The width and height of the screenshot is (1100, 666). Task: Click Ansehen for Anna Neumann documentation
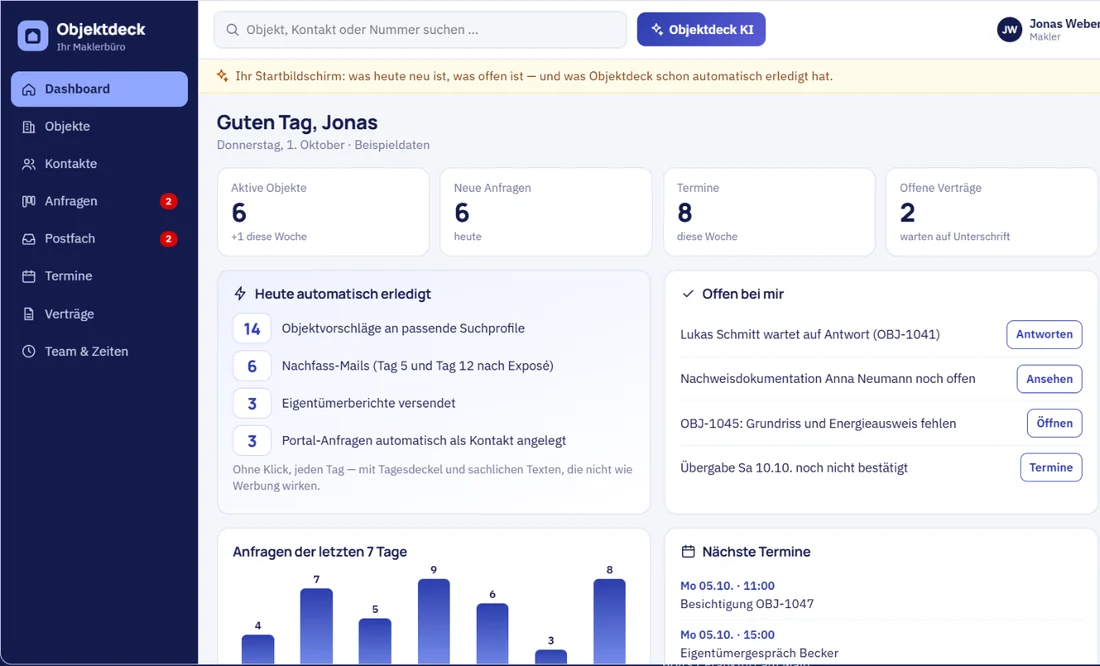[x=1049, y=379]
